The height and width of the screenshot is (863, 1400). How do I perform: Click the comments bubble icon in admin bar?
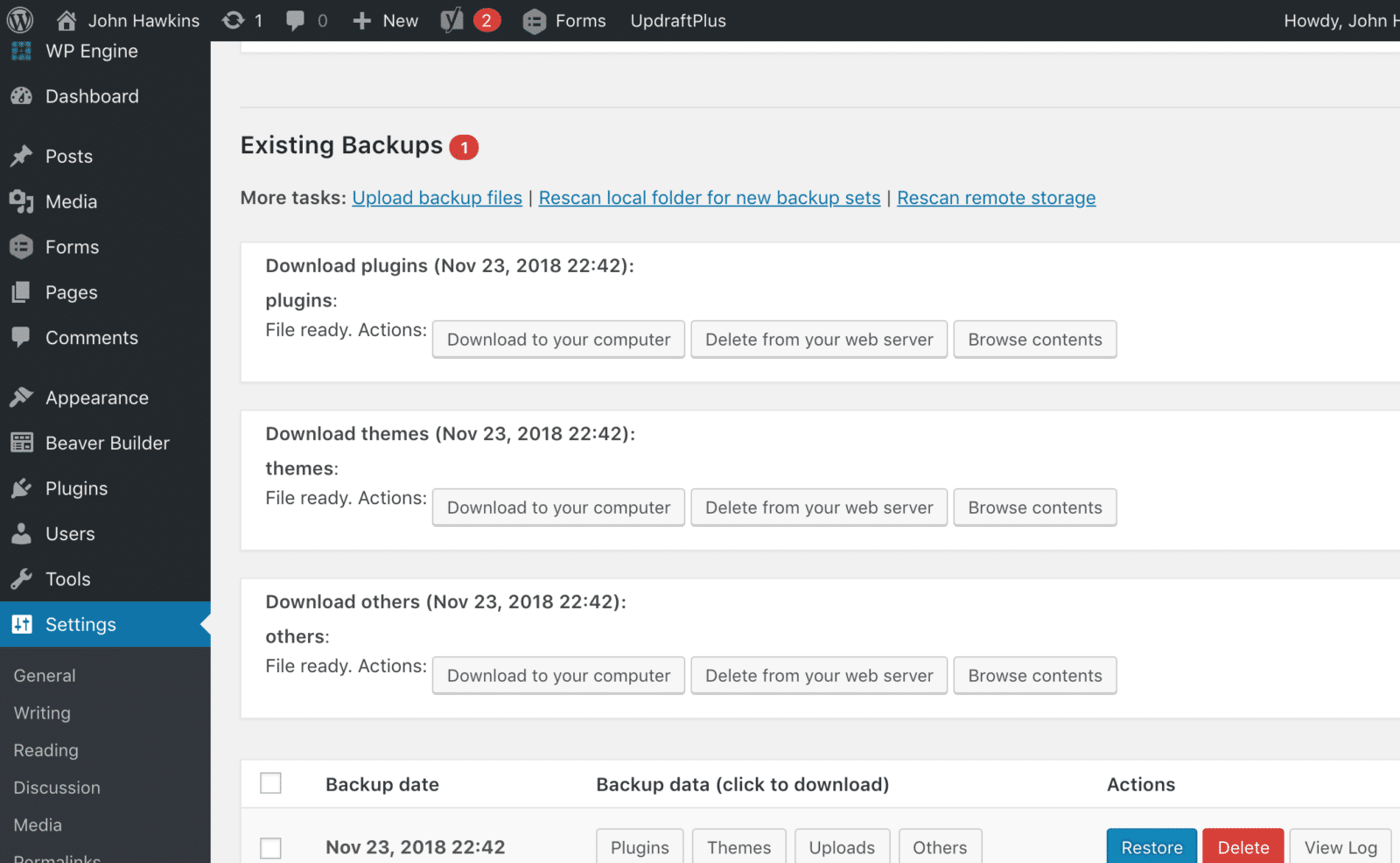coord(296,20)
